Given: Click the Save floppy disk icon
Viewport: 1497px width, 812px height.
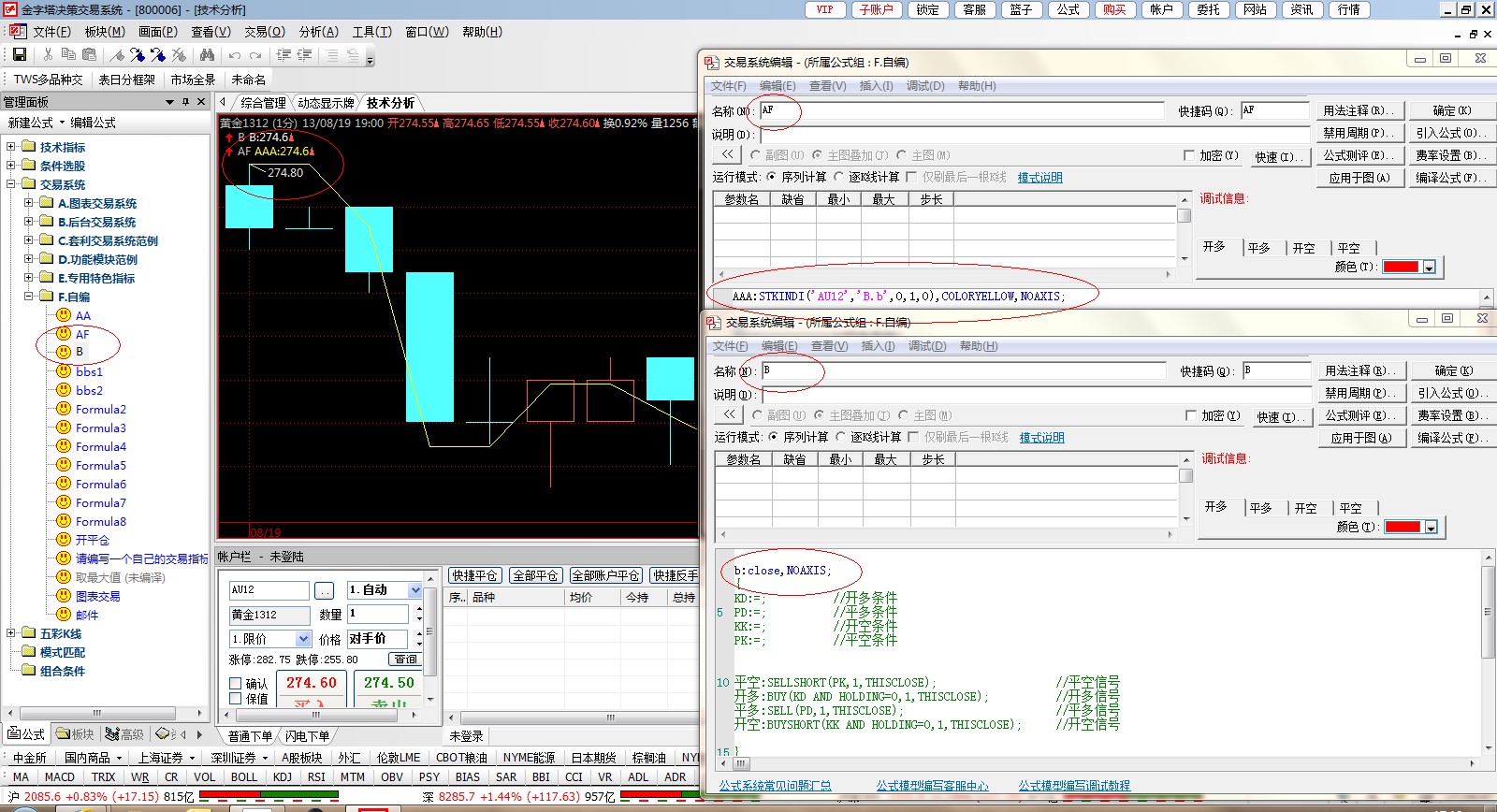Looking at the screenshot, I should click(19, 55).
